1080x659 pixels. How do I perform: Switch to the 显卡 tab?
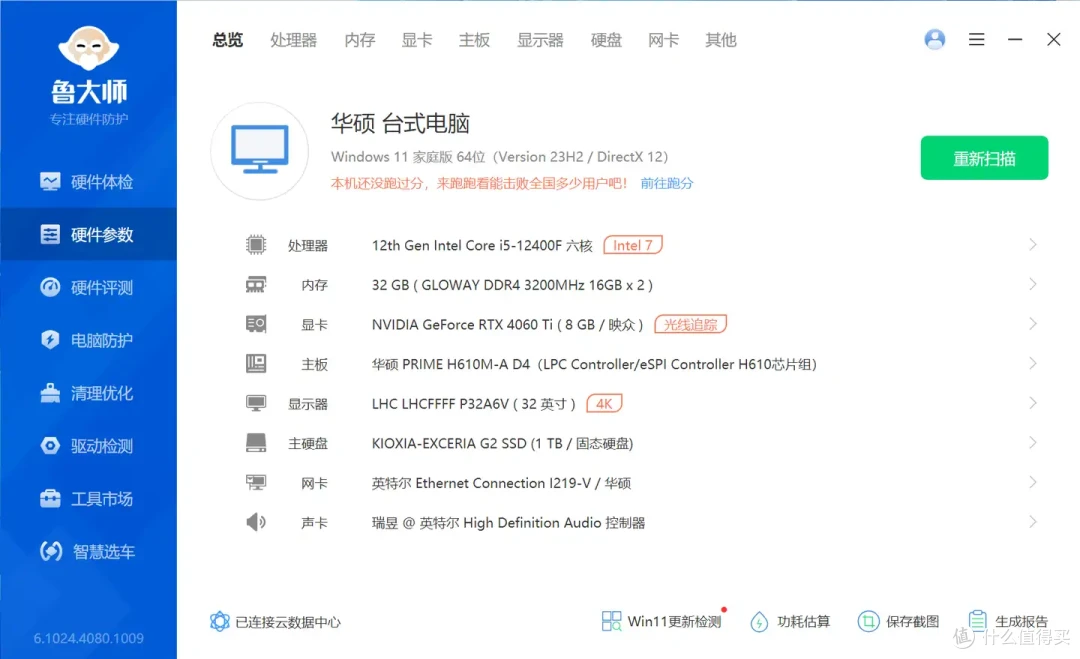pyautogui.click(x=417, y=40)
